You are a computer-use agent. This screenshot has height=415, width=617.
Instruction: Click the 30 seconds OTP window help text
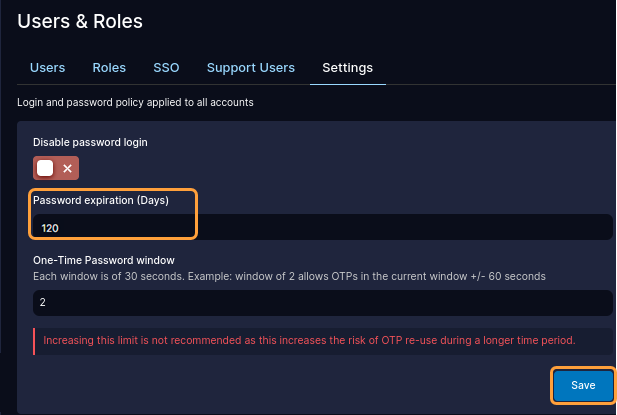click(288, 275)
